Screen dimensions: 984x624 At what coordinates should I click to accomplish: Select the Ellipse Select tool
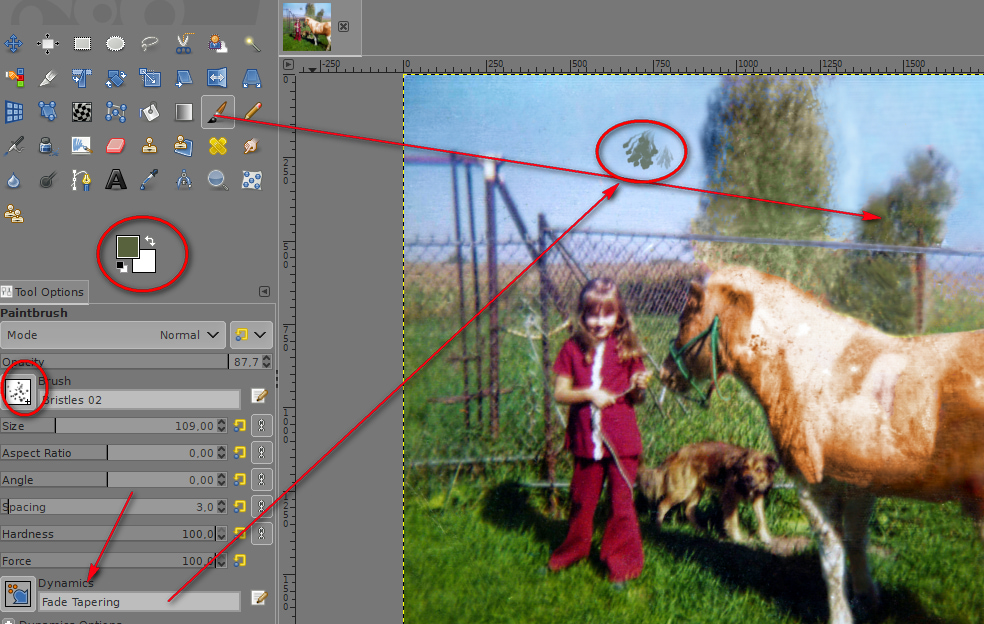(115, 44)
